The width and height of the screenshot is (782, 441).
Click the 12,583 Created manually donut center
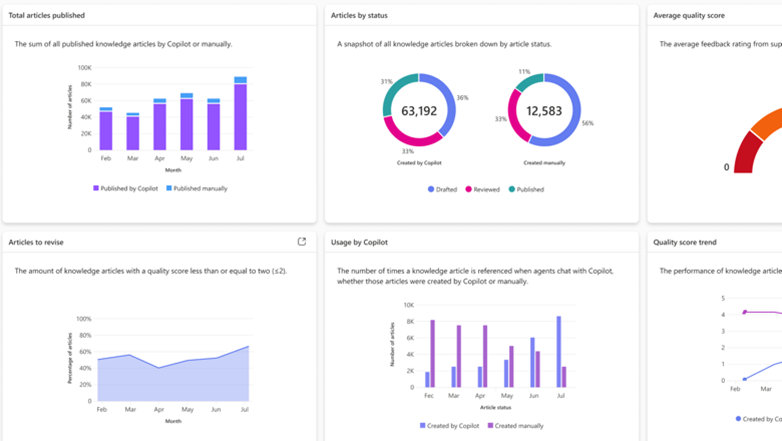[x=544, y=111]
